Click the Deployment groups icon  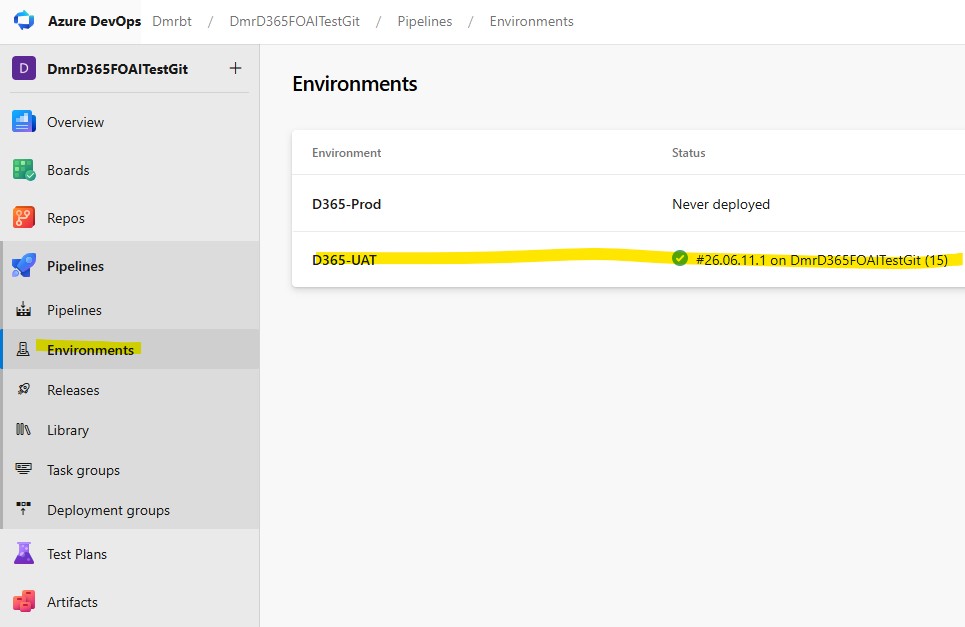(x=23, y=508)
